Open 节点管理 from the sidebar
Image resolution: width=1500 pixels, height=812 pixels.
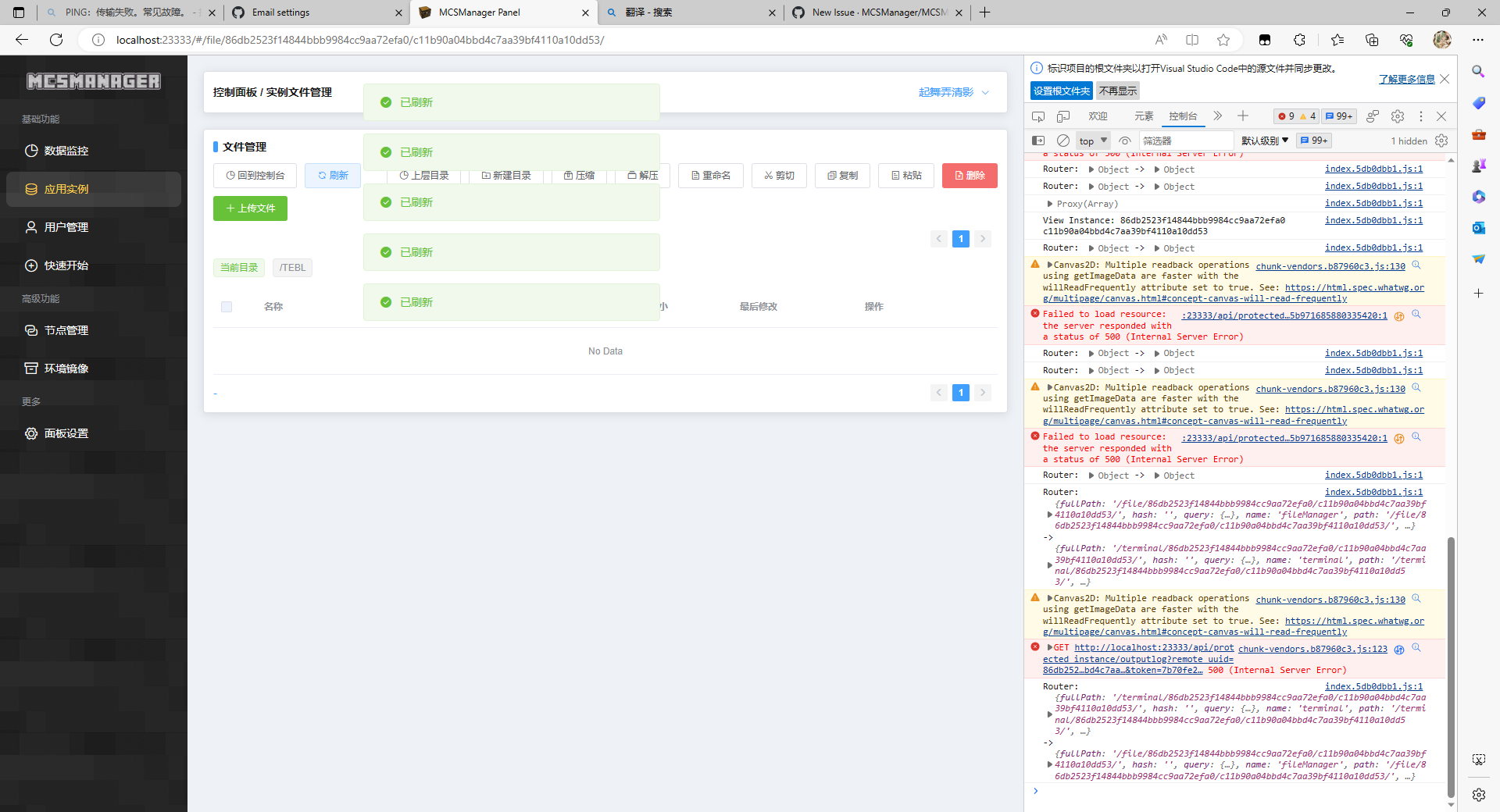pyautogui.click(x=66, y=329)
